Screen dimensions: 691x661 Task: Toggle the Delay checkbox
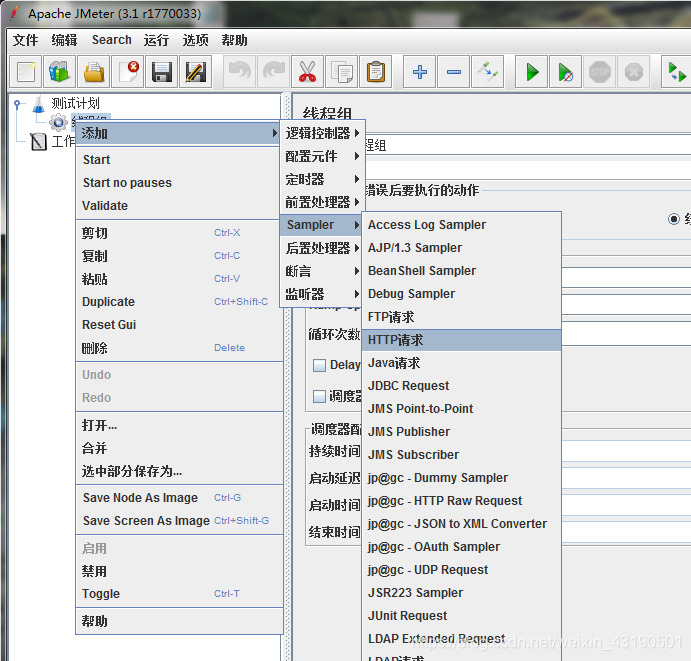coord(319,365)
